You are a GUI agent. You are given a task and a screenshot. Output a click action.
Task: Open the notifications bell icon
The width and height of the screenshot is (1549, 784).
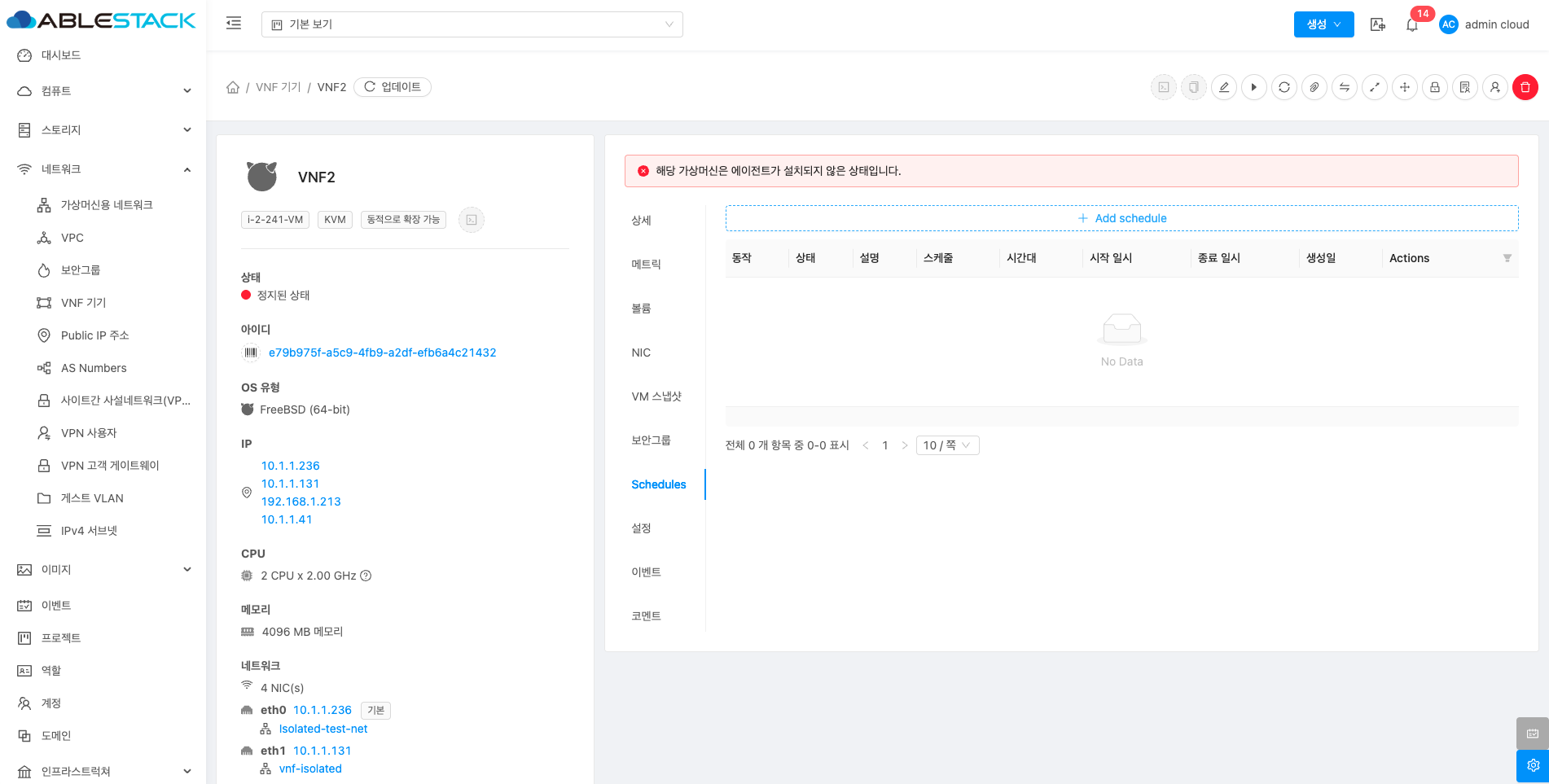tap(1411, 25)
